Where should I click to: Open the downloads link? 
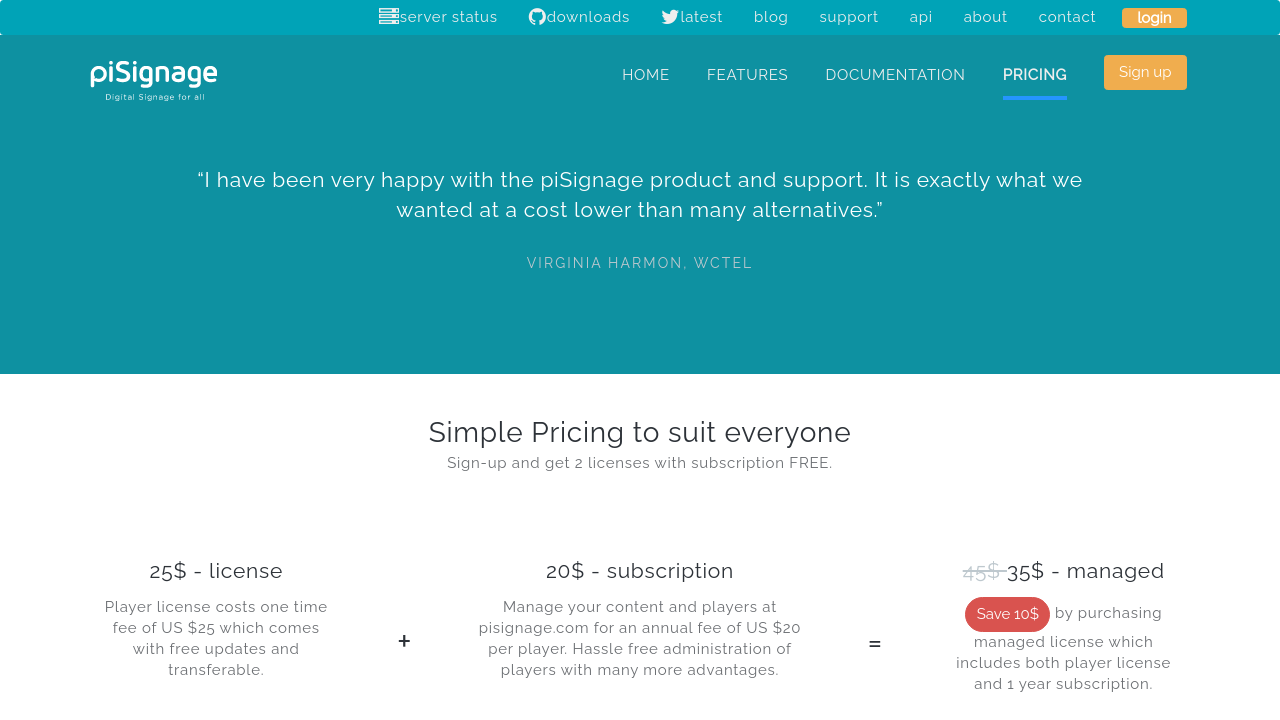click(588, 17)
